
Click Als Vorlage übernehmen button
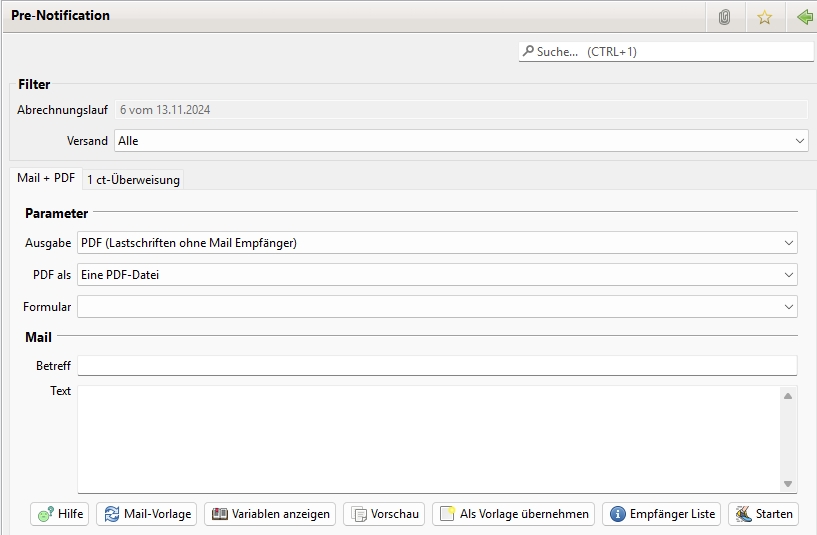[x=514, y=514]
